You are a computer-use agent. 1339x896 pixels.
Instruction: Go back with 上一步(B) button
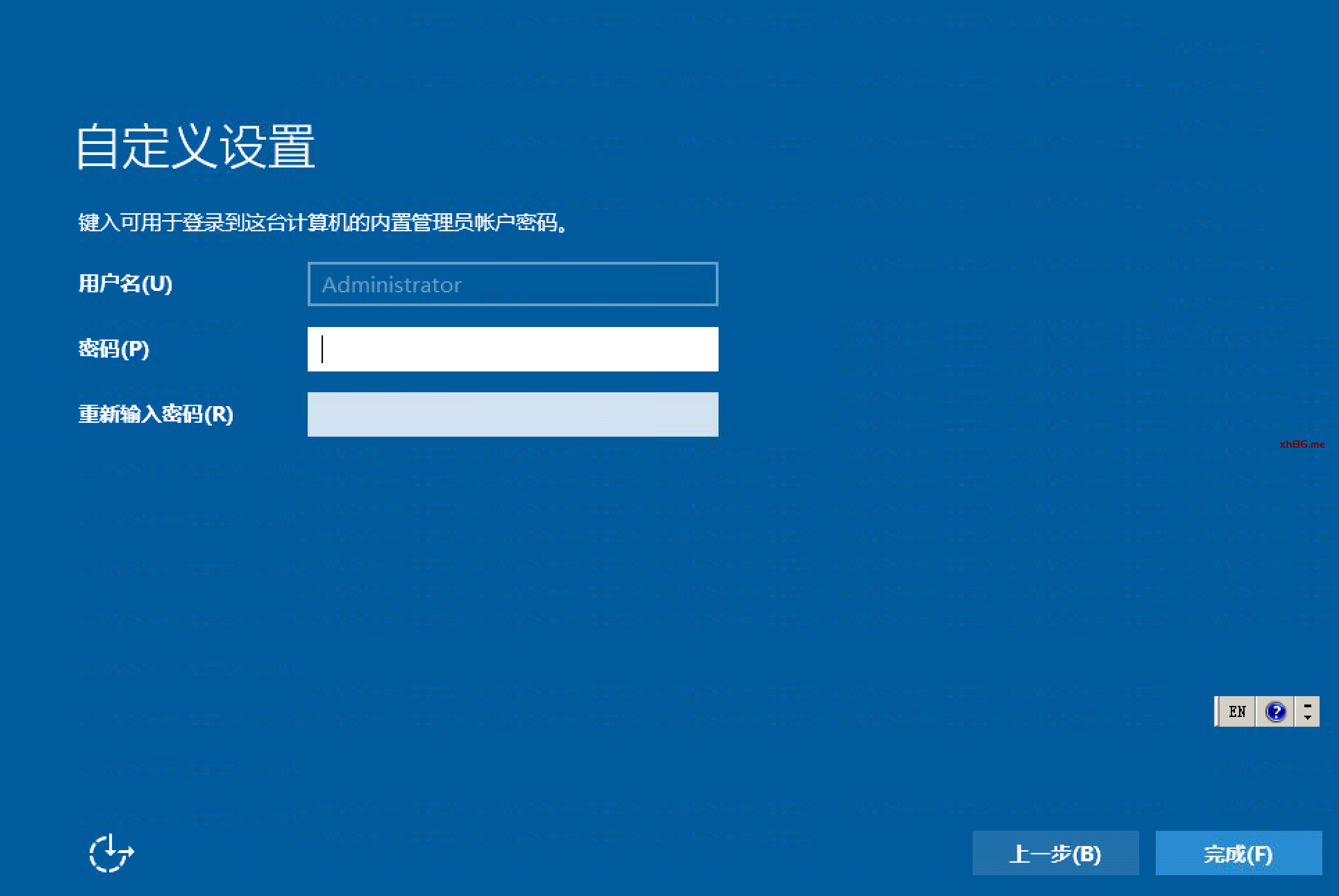(1055, 853)
